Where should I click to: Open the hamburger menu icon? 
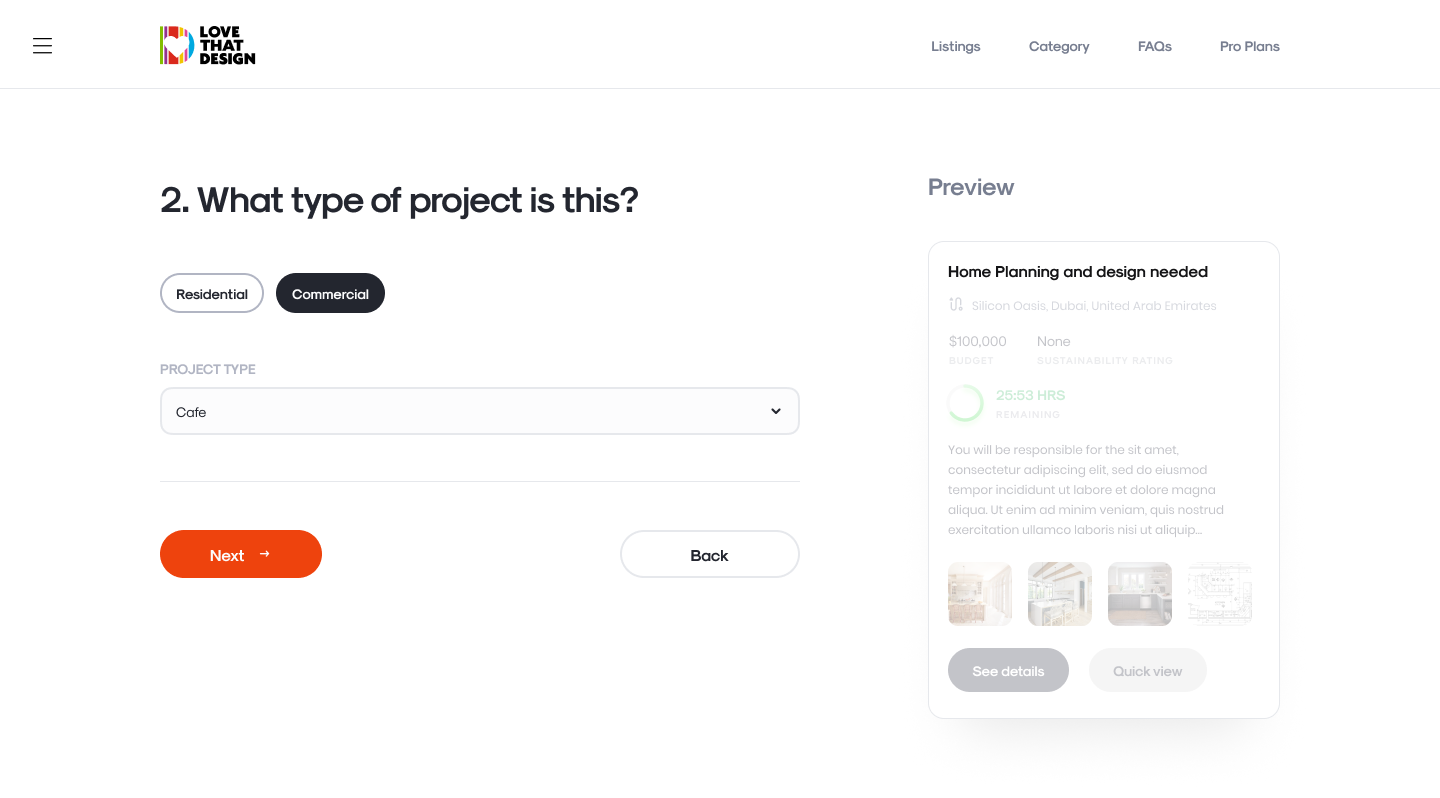(42, 46)
